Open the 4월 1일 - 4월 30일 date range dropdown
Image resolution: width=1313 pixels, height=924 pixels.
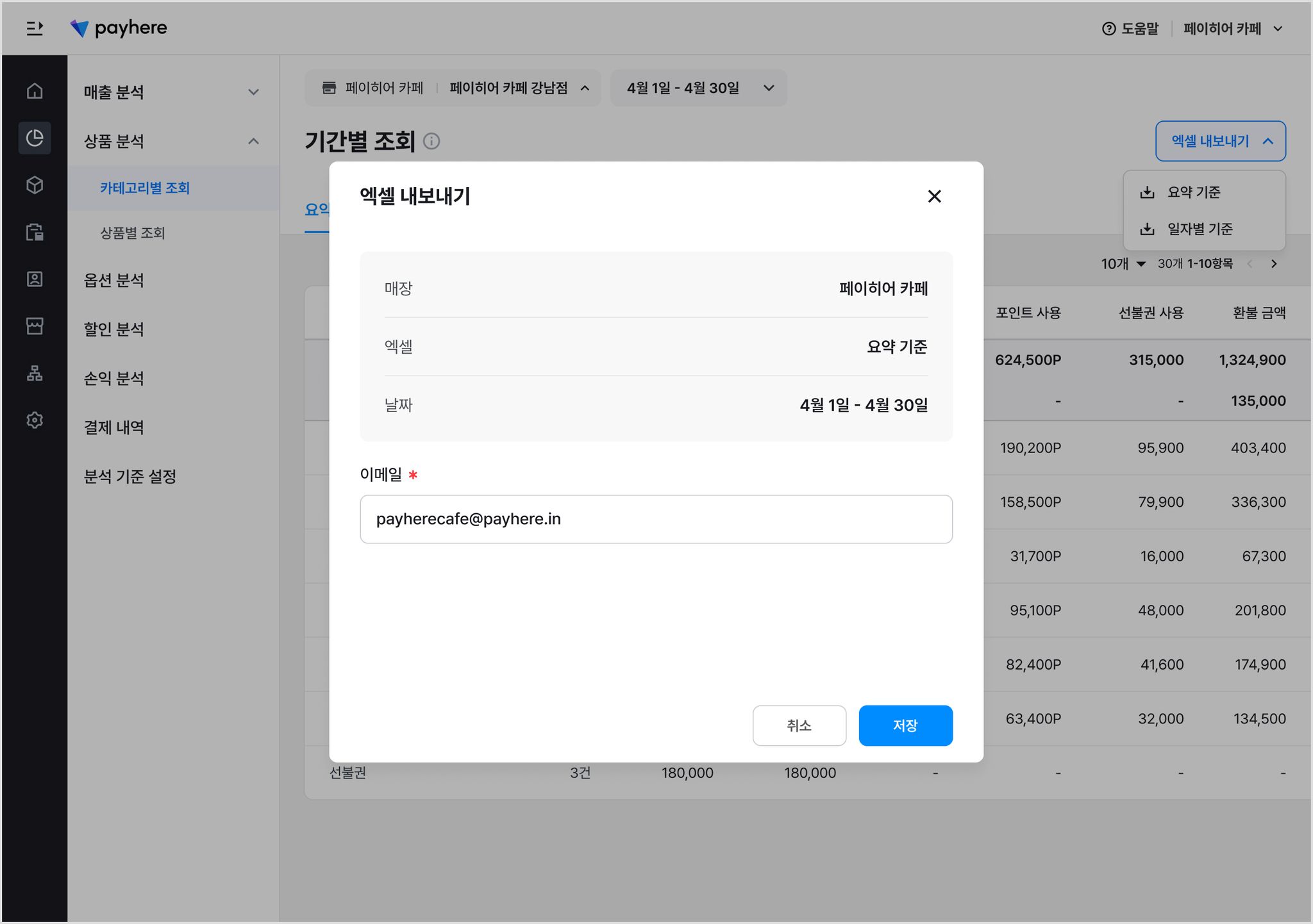(699, 88)
